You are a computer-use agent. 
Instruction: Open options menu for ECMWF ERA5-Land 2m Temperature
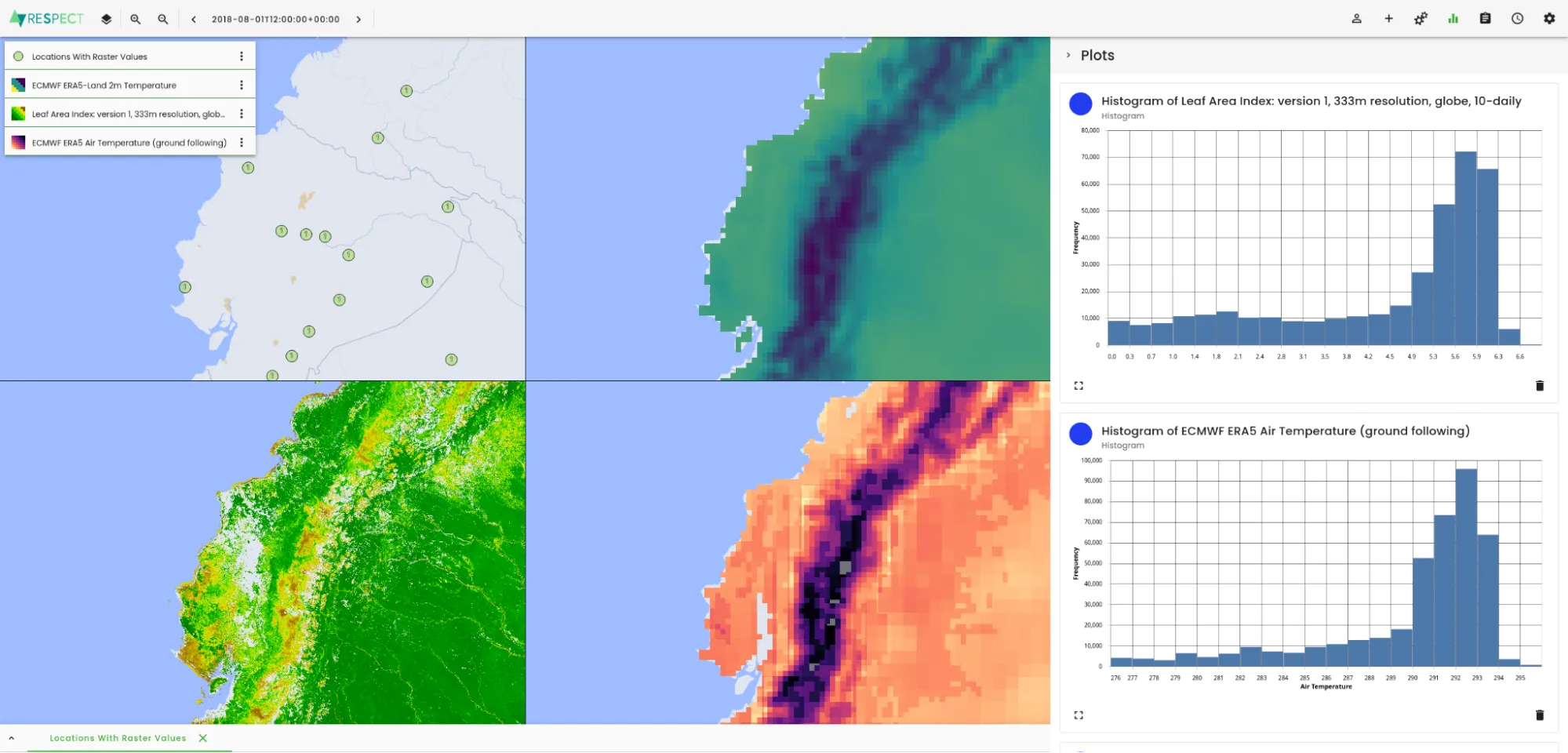click(242, 85)
